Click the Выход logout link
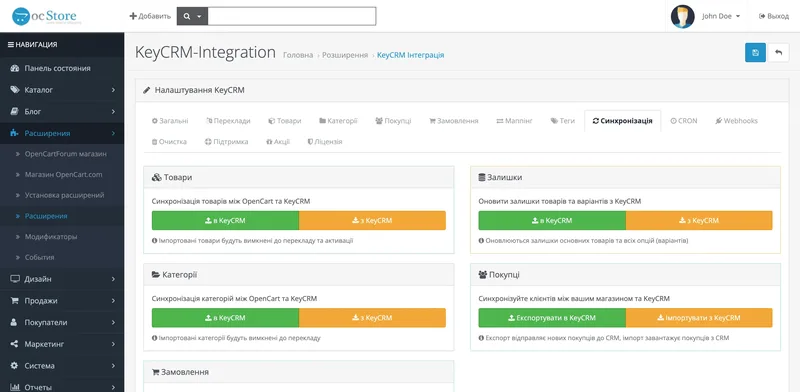This screenshot has width=800, height=392. pos(774,16)
